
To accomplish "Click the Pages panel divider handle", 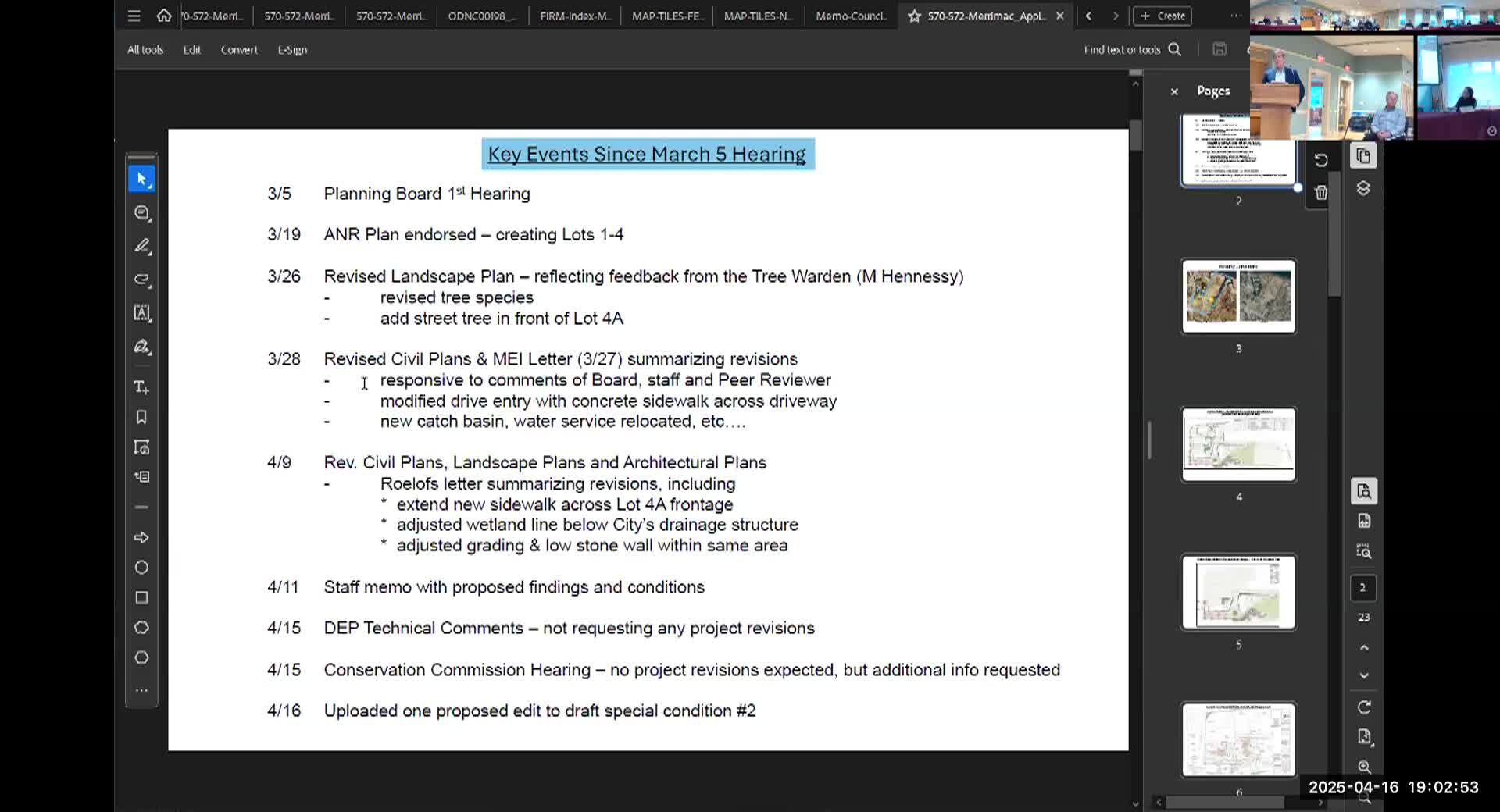I will [1149, 440].
